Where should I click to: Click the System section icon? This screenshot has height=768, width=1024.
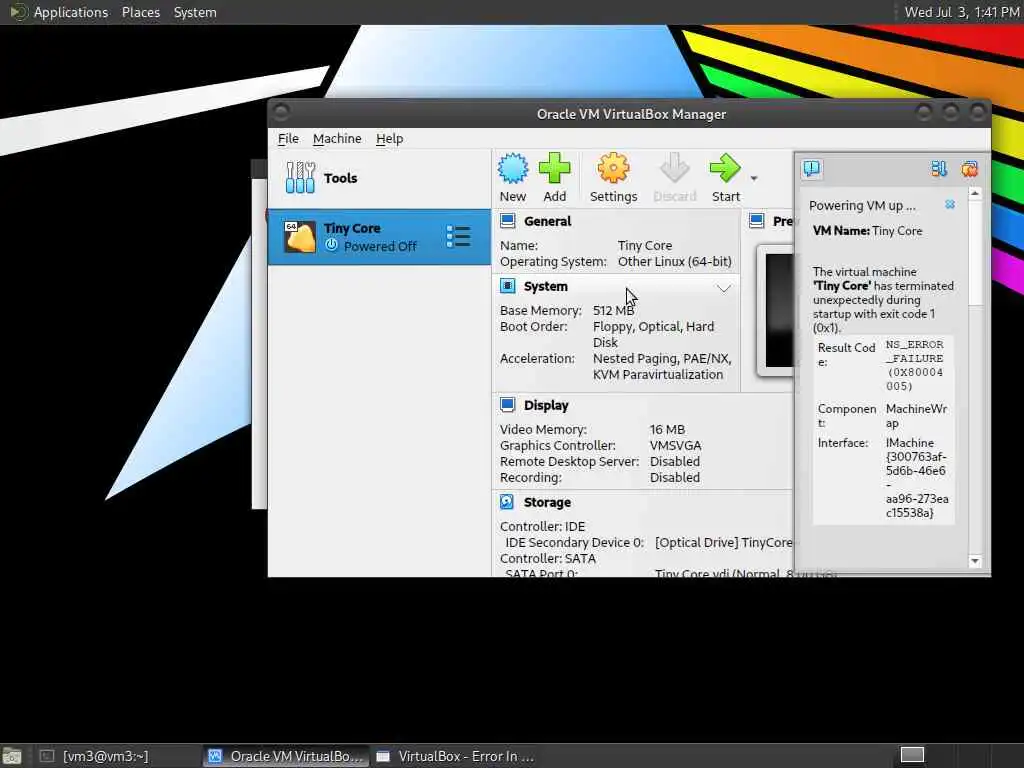tap(507, 286)
